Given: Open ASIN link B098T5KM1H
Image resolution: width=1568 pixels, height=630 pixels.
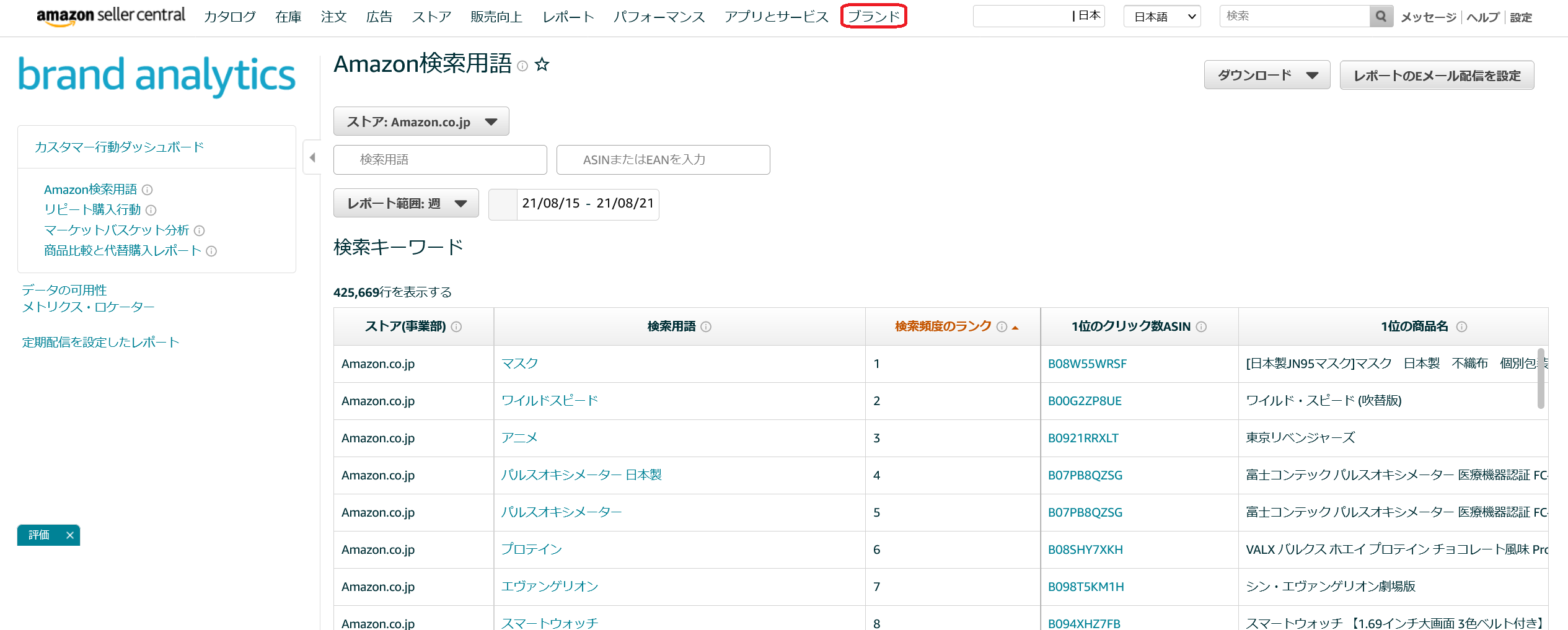Looking at the screenshot, I should [x=1086, y=587].
